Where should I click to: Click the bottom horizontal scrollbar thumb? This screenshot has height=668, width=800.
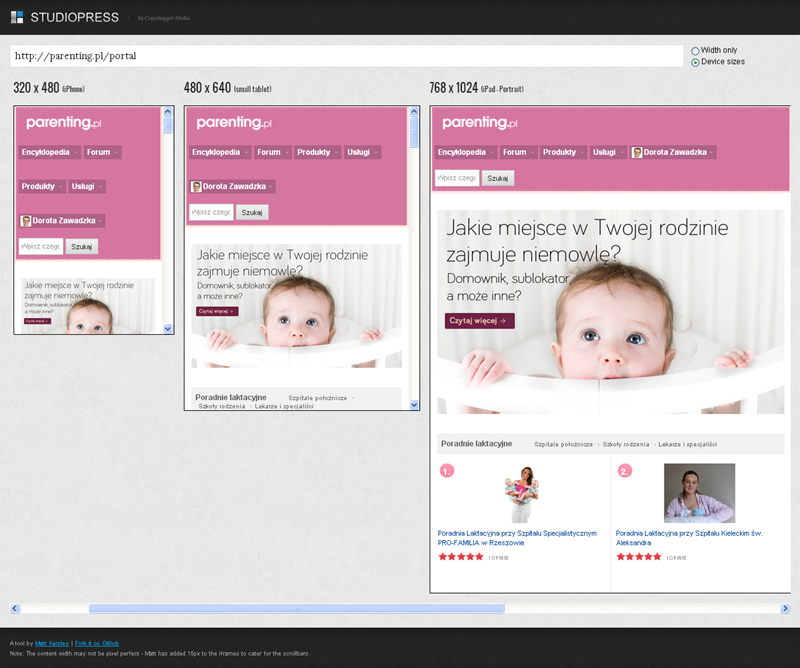[296, 608]
